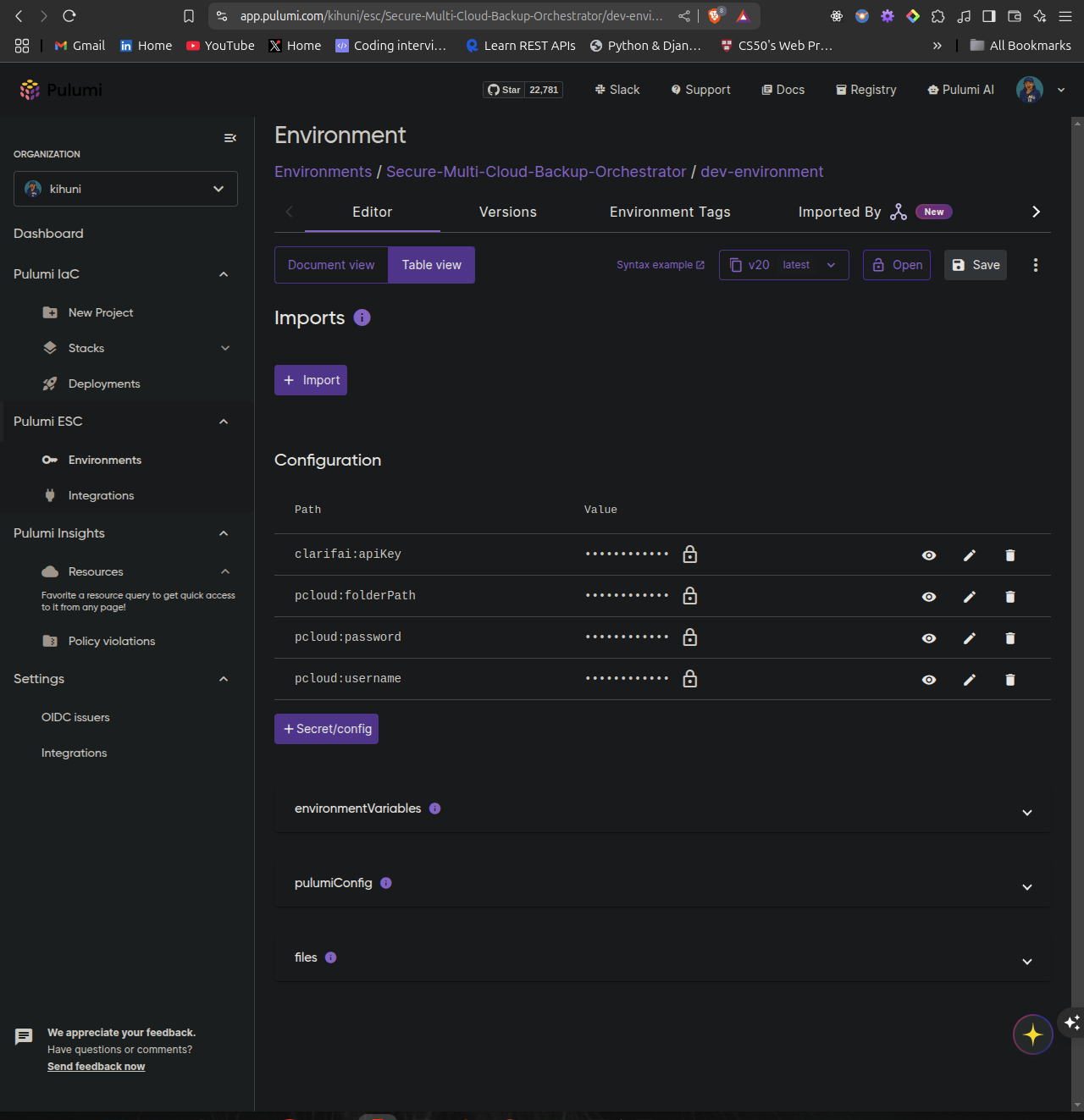Collapse the Pulumi Insights sidebar group

[224, 533]
